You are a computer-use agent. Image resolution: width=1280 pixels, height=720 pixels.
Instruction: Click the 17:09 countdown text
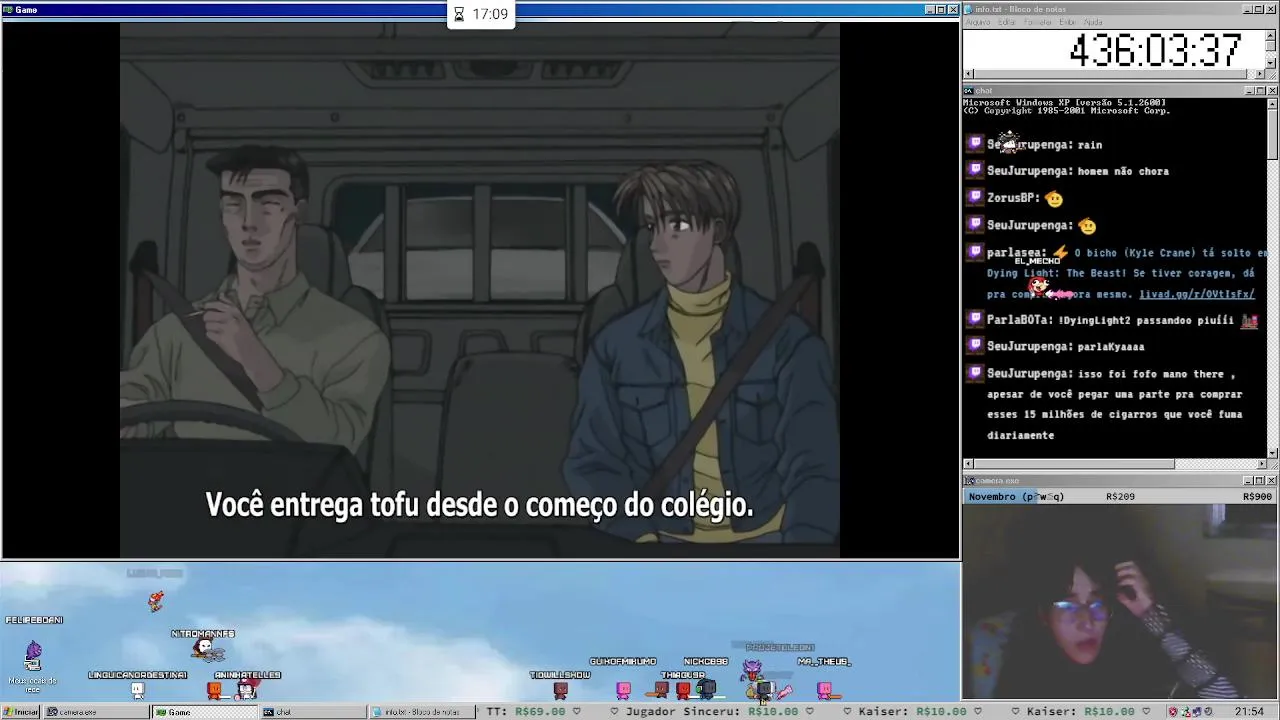coord(490,14)
